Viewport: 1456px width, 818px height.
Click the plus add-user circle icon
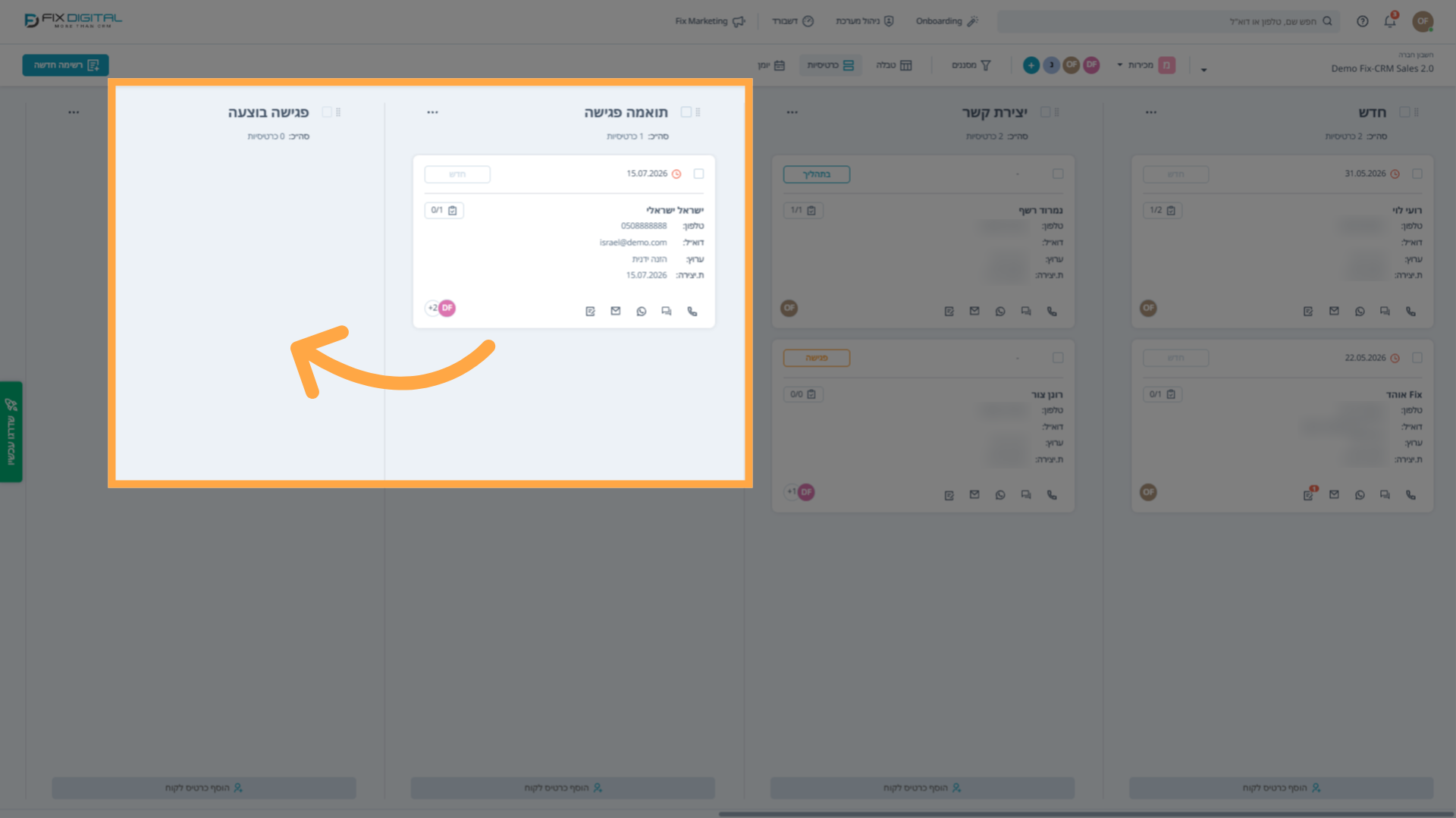tap(1031, 65)
